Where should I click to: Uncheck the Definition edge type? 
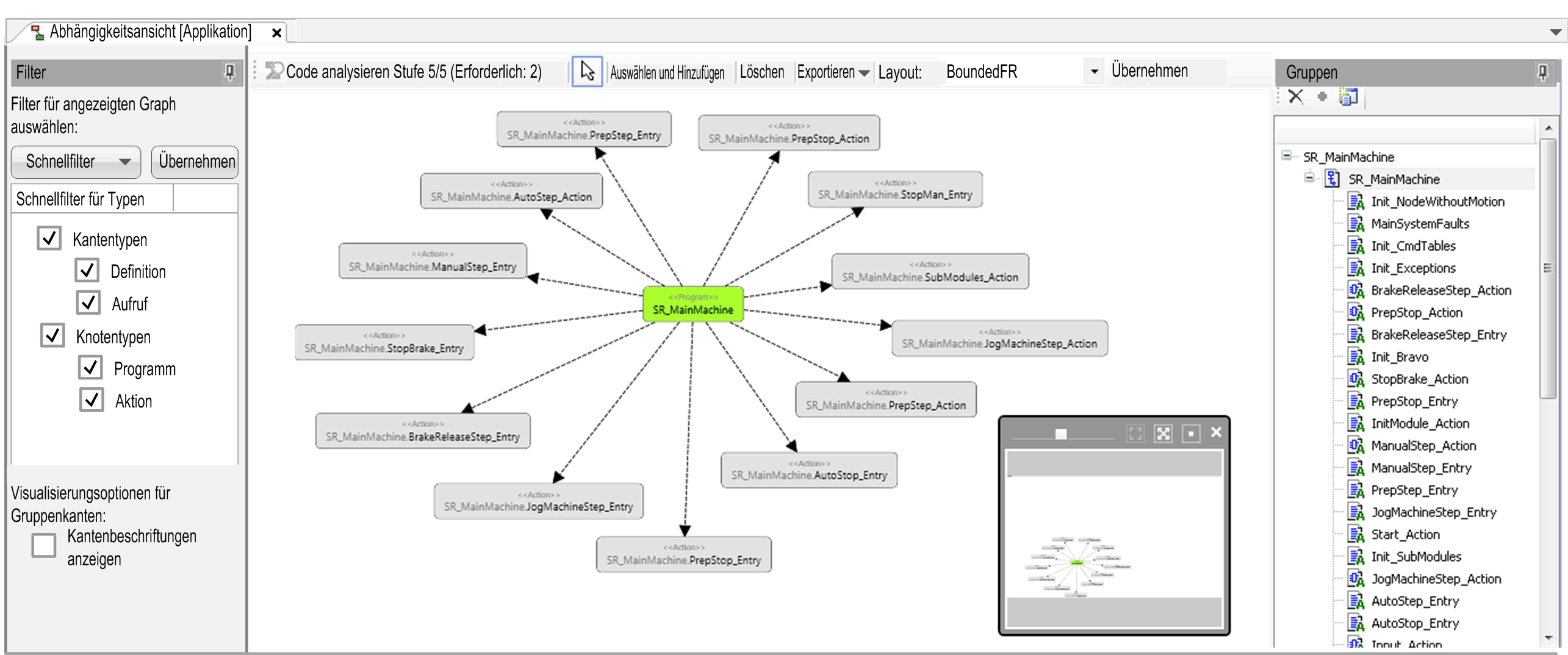(x=87, y=270)
